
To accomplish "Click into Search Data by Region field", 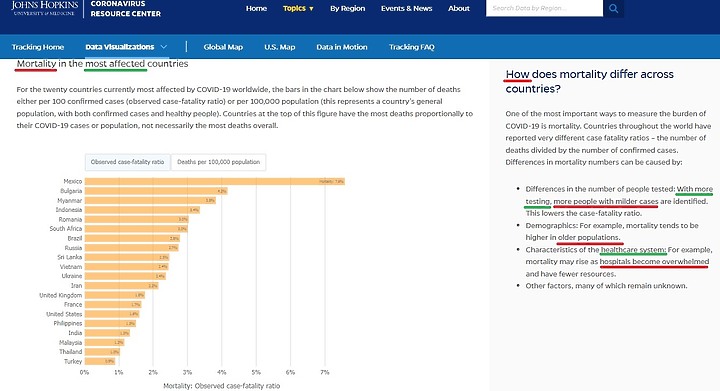I will coord(545,8).
